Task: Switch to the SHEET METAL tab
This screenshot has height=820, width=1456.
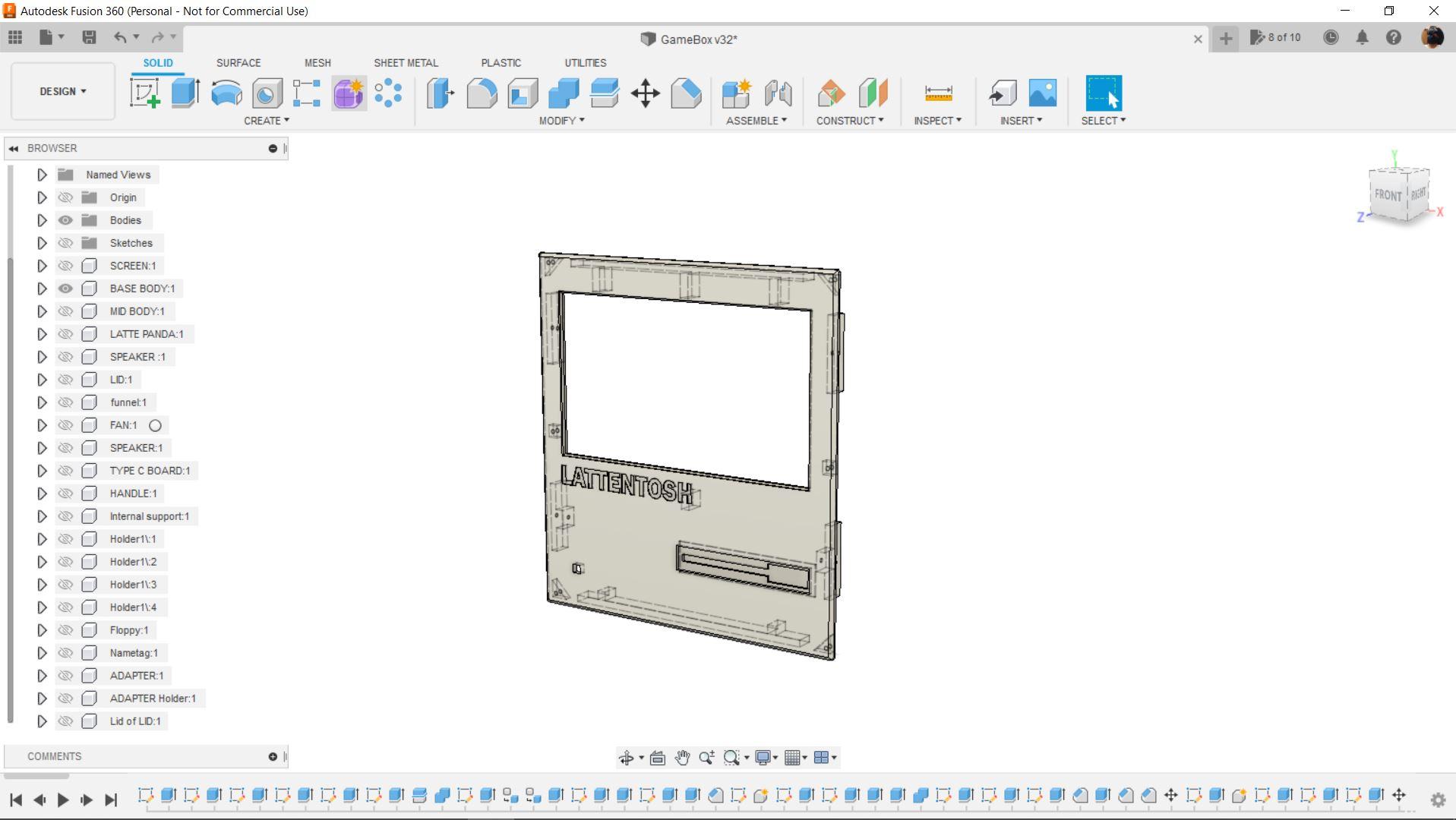Action: [x=406, y=63]
